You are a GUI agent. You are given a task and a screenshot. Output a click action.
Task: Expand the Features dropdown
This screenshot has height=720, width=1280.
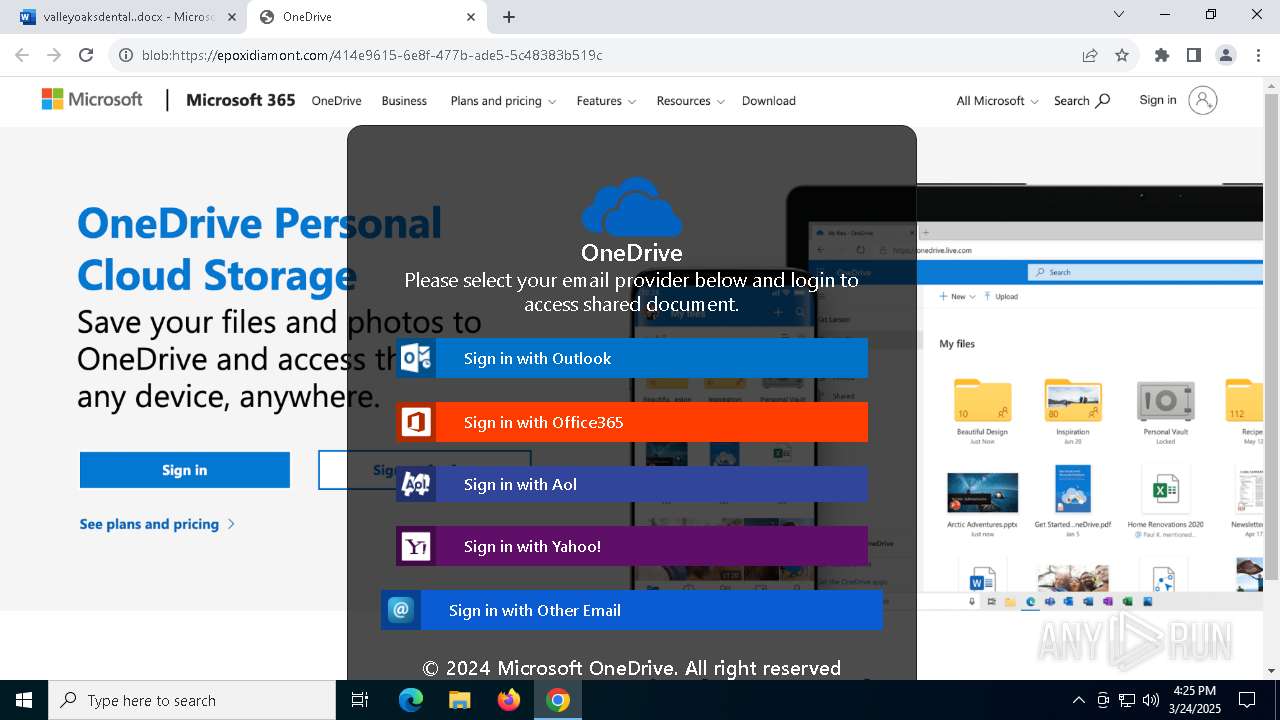pyautogui.click(x=606, y=101)
